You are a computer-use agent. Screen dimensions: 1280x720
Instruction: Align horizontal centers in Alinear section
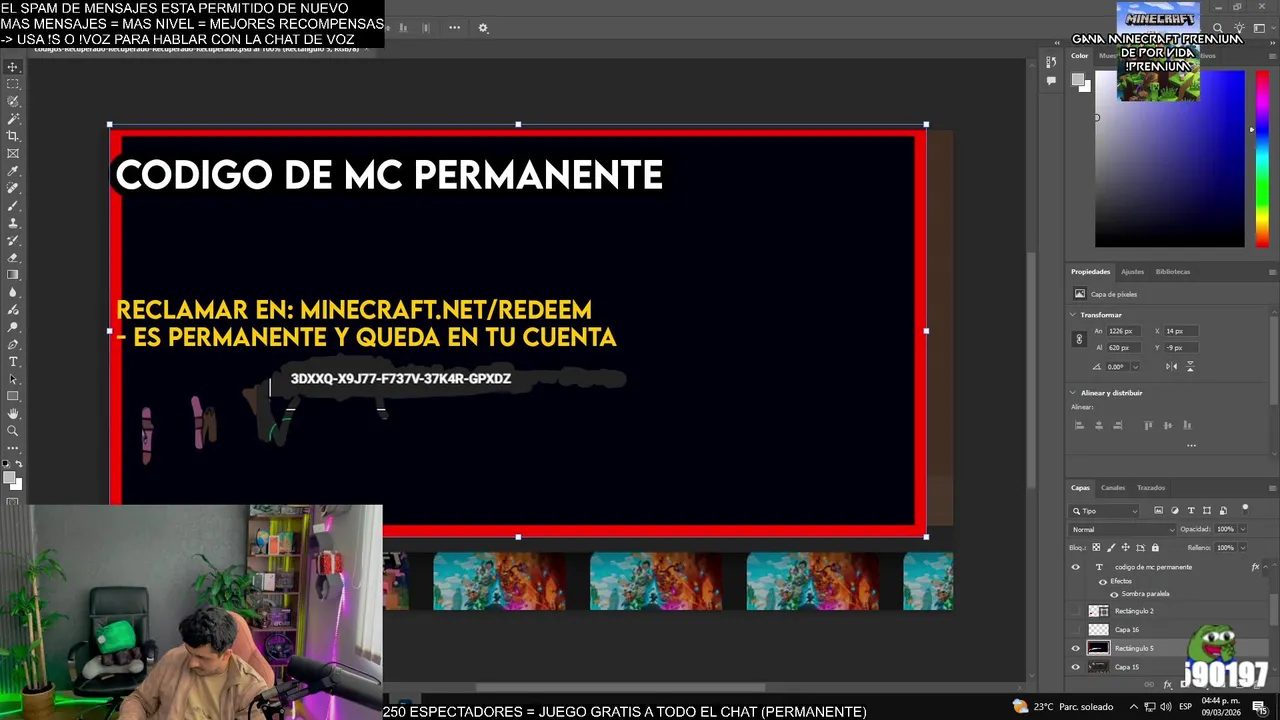point(1099,425)
